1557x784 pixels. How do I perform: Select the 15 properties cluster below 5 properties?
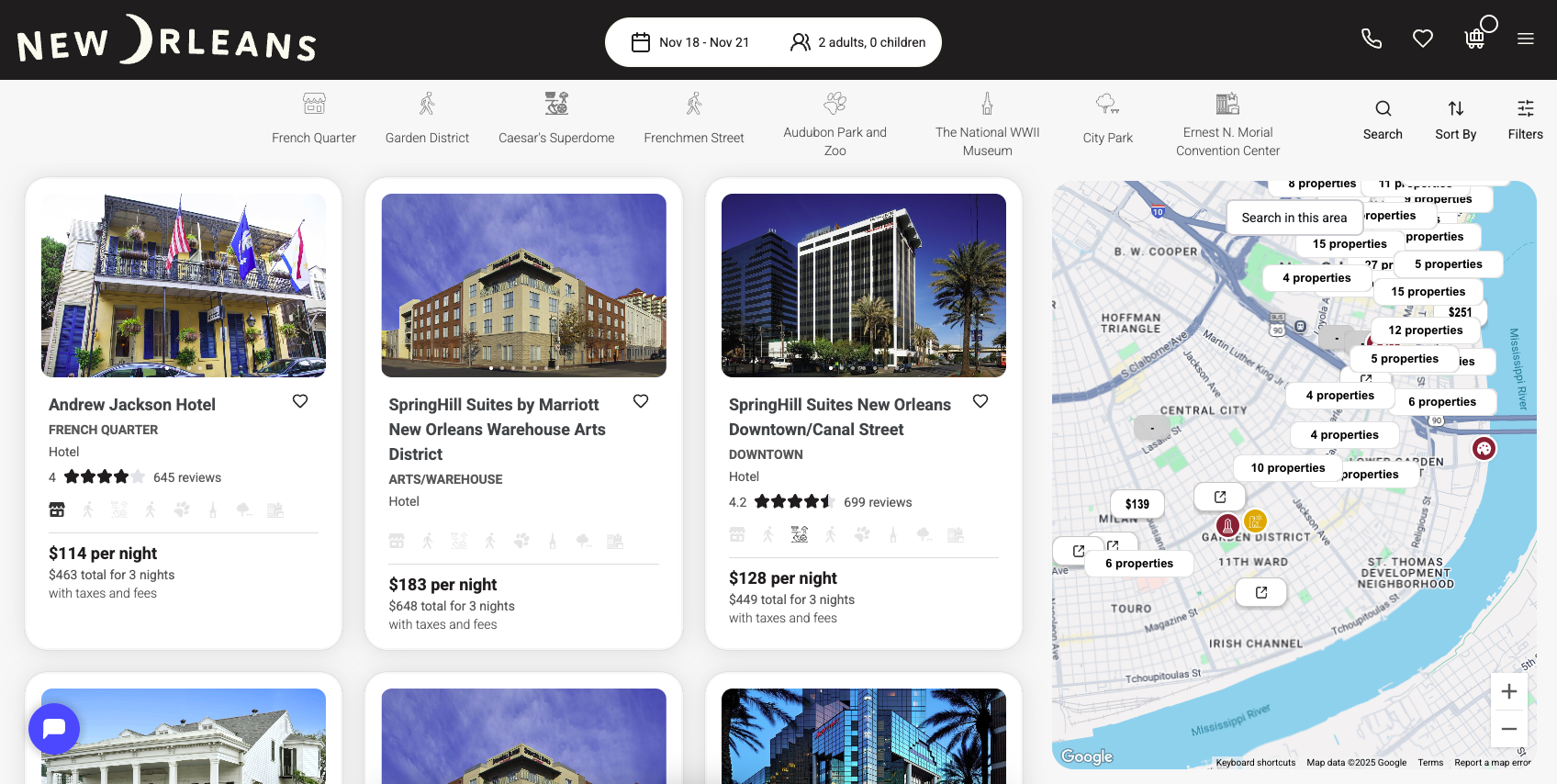pos(1428,292)
